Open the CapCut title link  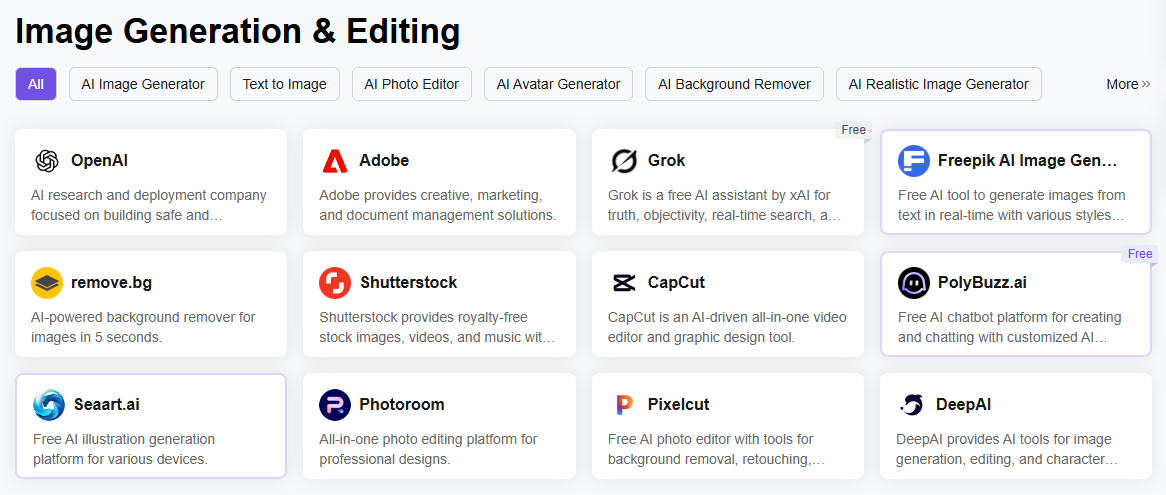[677, 282]
